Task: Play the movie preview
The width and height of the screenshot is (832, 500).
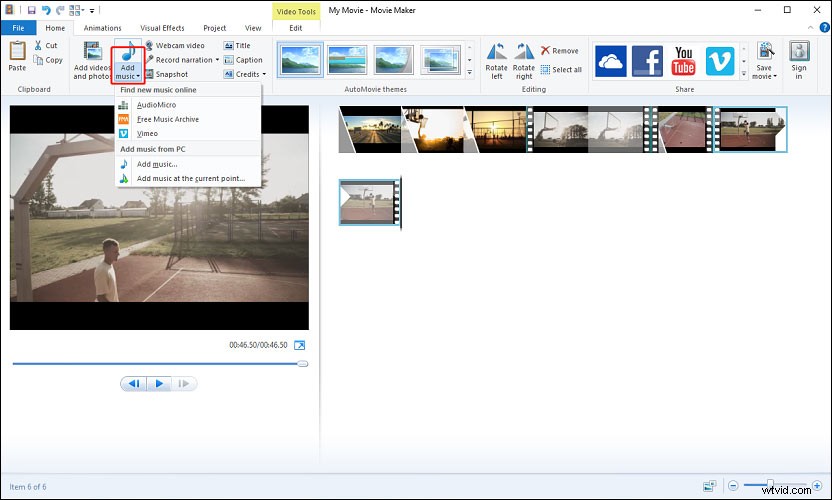Action: pyautogui.click(x=159, y=383)
